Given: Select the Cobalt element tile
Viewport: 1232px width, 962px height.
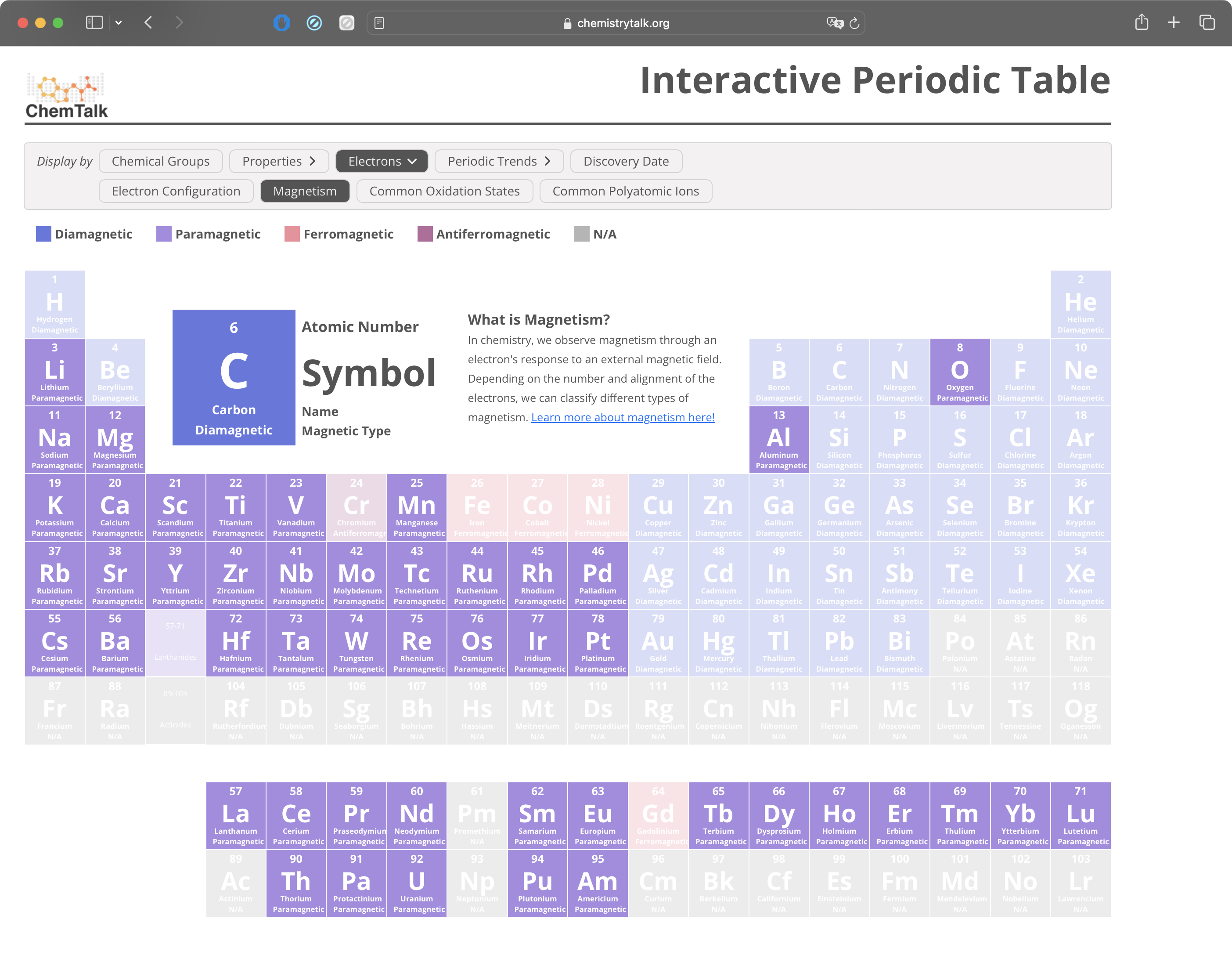Looking at the screenshot, I should point(537,507).
